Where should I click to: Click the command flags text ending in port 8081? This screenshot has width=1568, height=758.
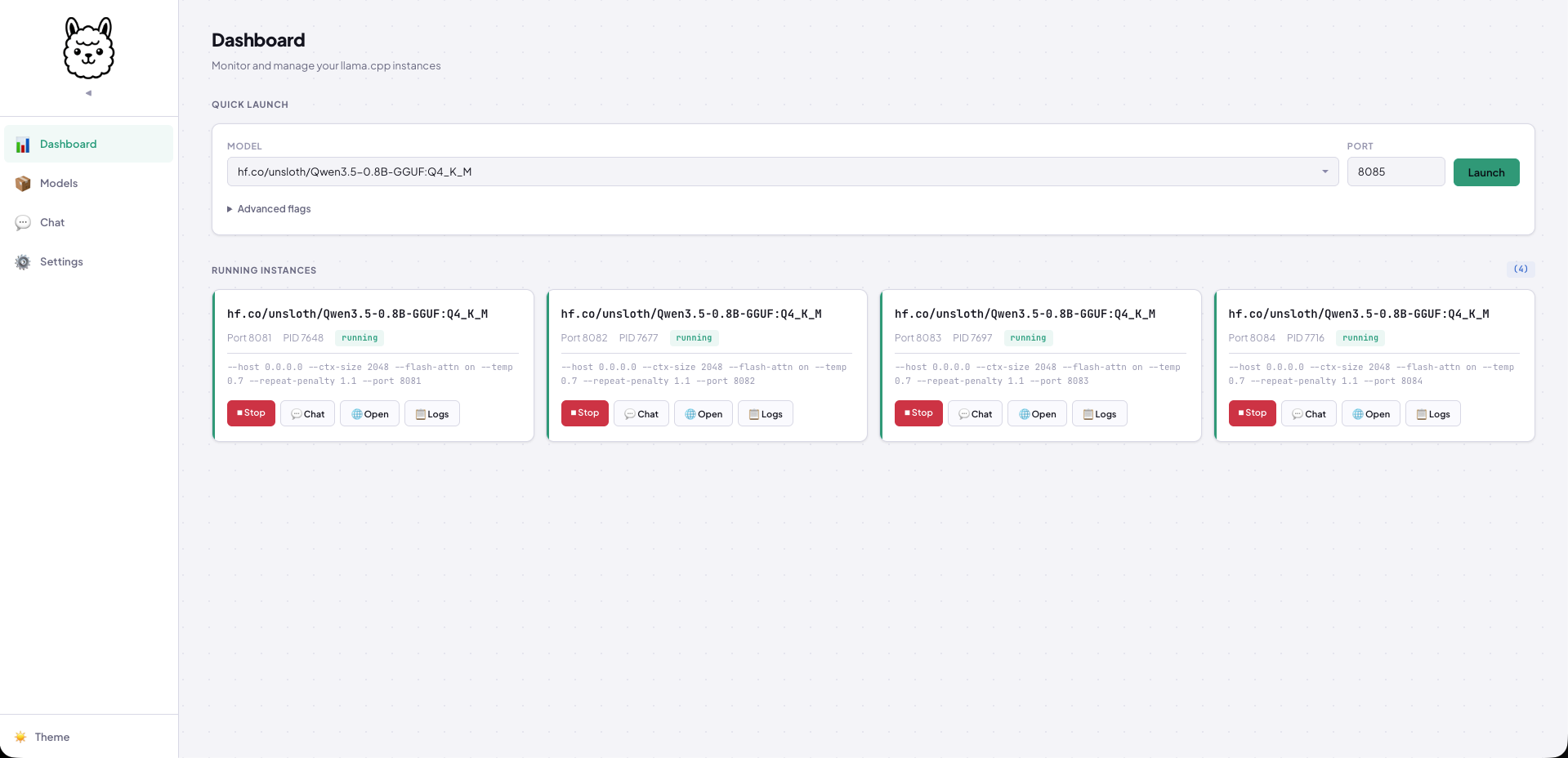click(370, 374)
